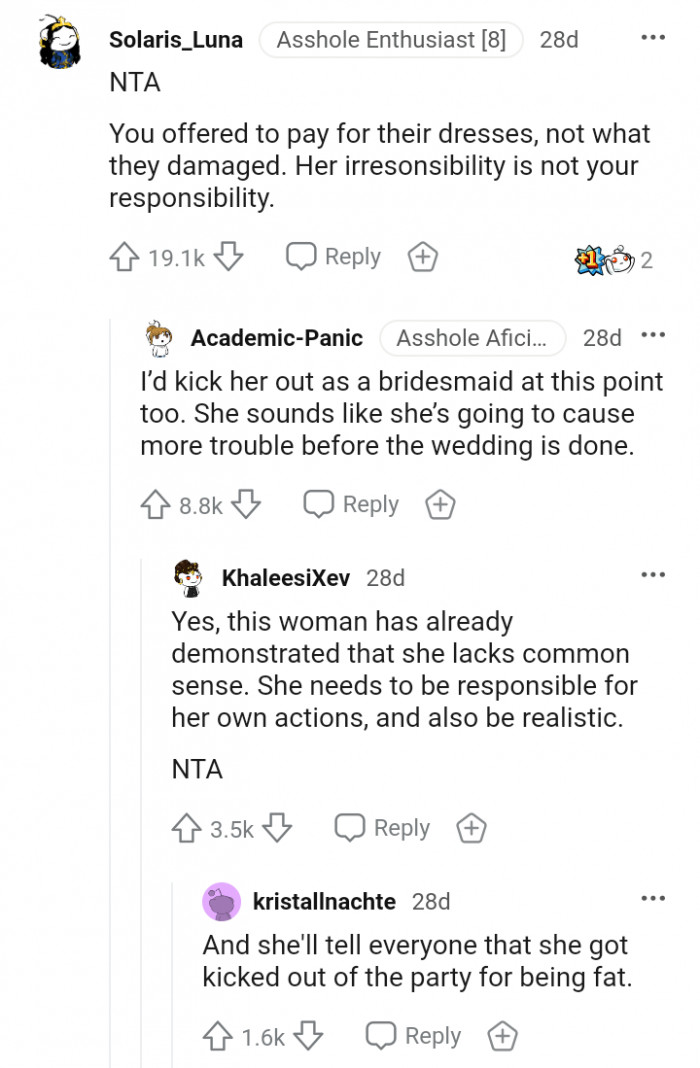Click the Asshole Enthusiast [8] flair
Viewport: 700px width, 1068px height.
click(391, 40)
